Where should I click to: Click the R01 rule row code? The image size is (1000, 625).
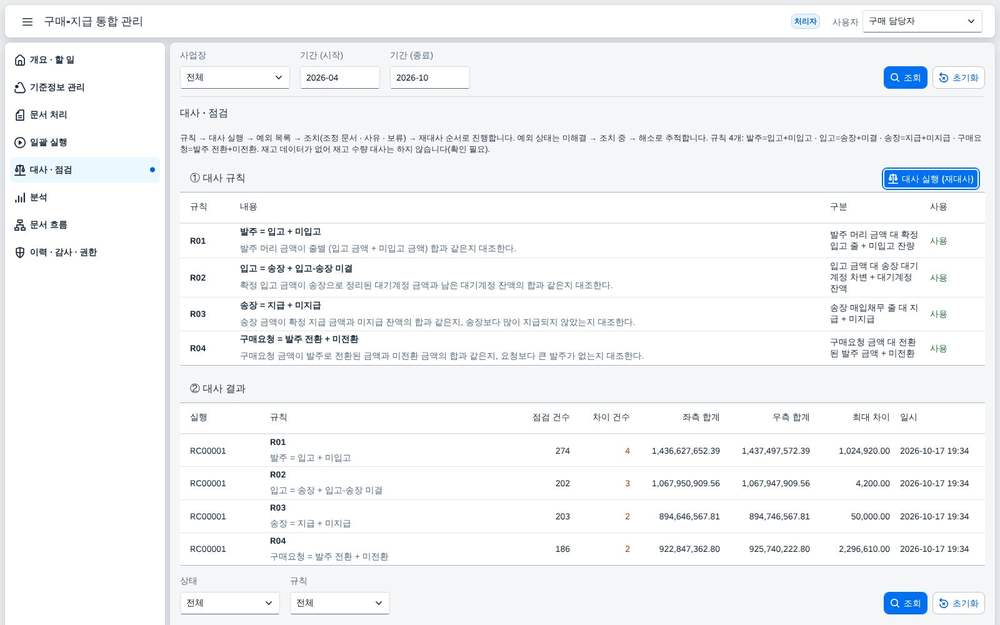pyautogui.click(x=198, y=241)
